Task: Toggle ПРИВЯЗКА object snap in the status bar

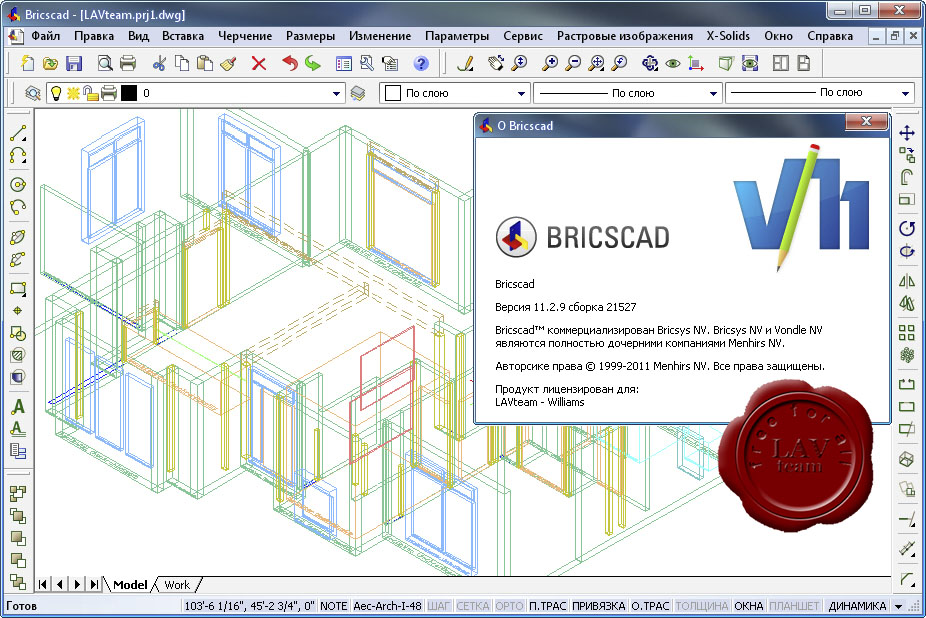Action: [x=598, y=606]
